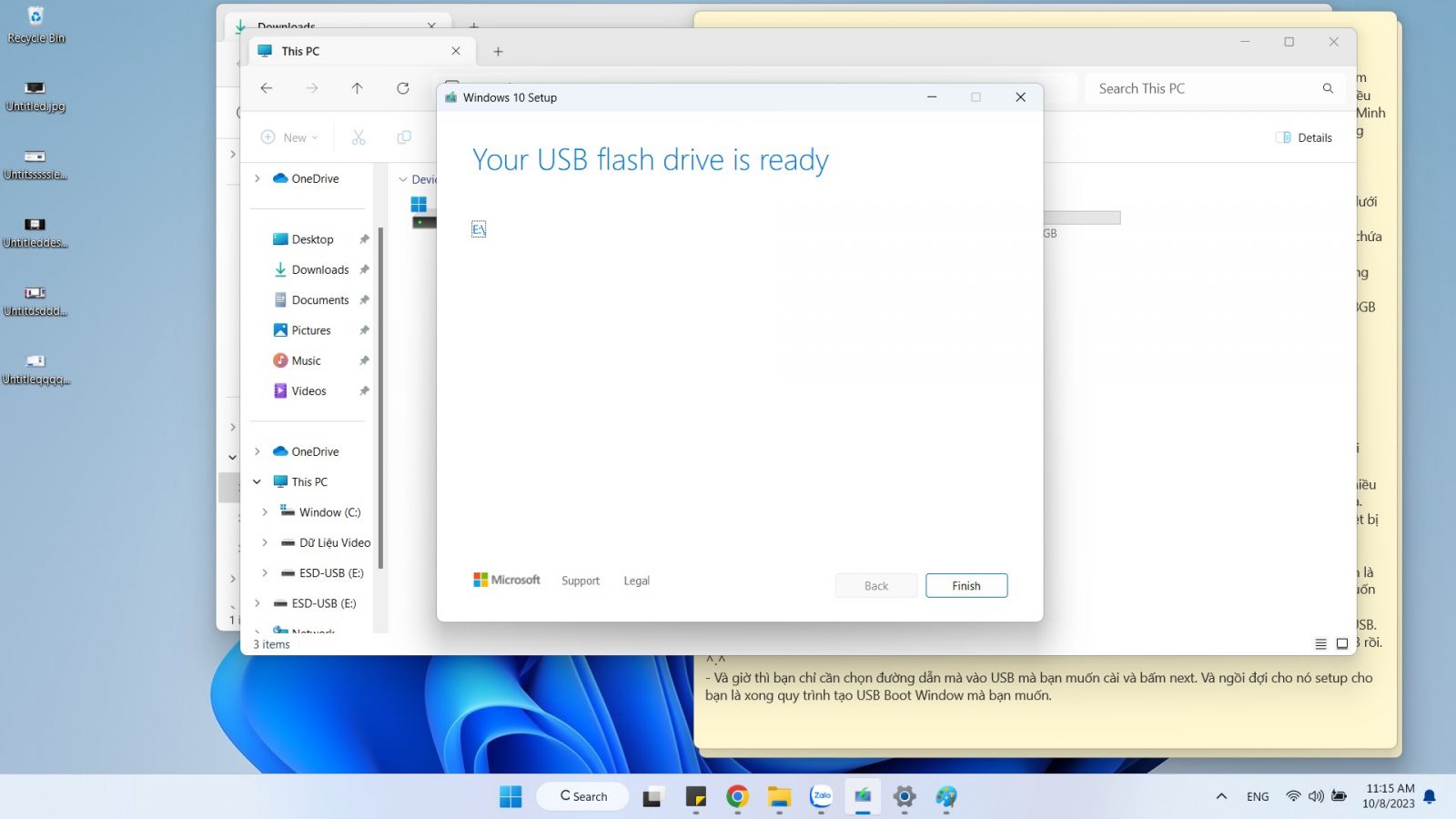The height and width of the screenshot is (819, 1456).
Task: Collapse the This PC tree node
Action: 258,481
